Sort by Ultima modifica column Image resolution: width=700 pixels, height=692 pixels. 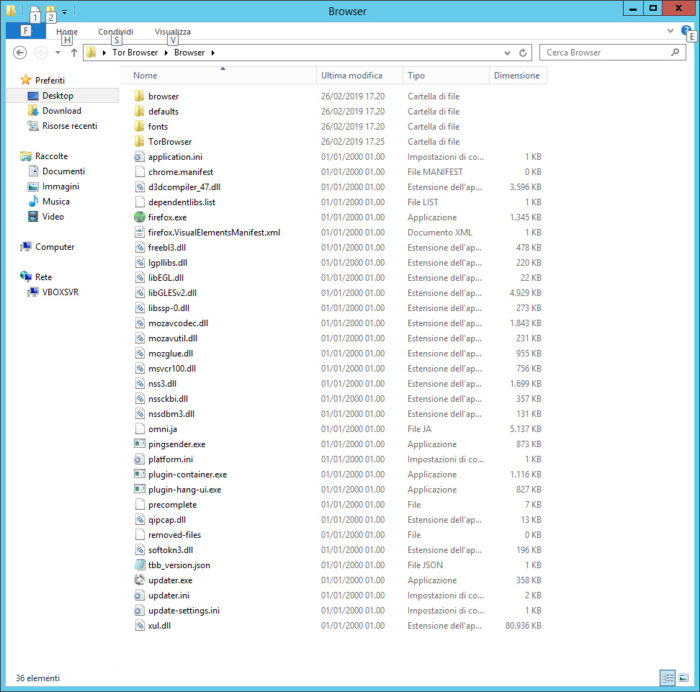pyautogui.click(x=360, y=75)
